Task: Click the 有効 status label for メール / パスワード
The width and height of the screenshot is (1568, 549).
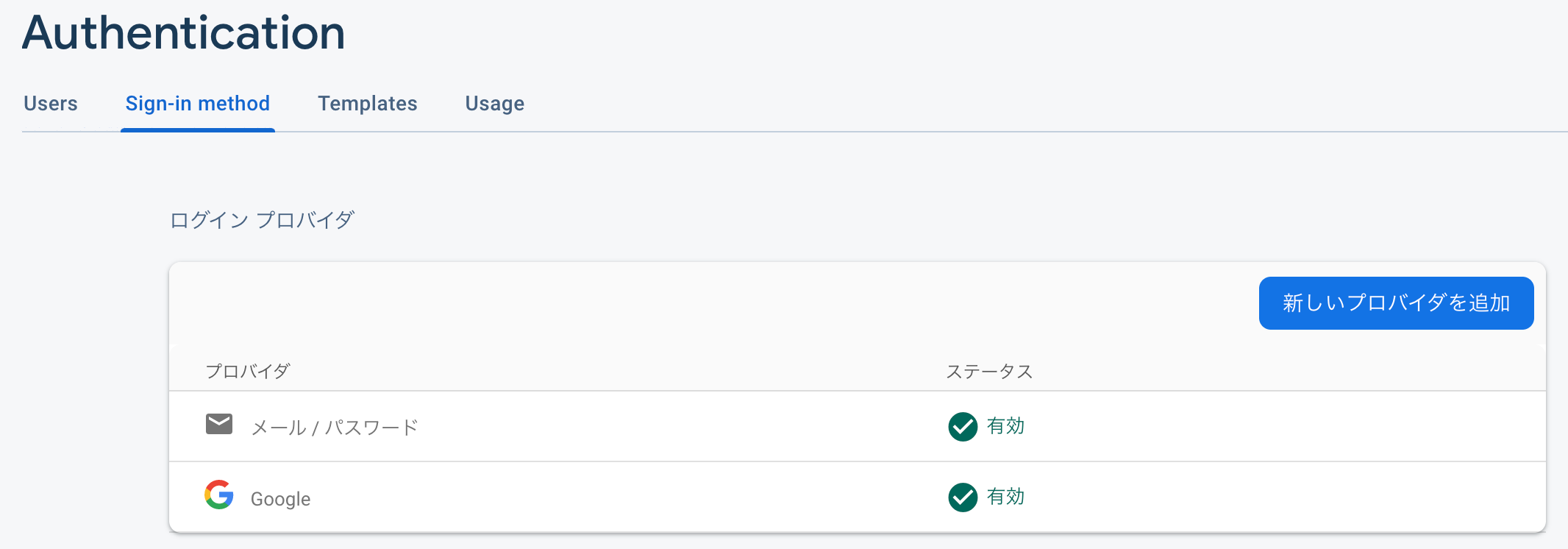Action: pos(1005,425)
